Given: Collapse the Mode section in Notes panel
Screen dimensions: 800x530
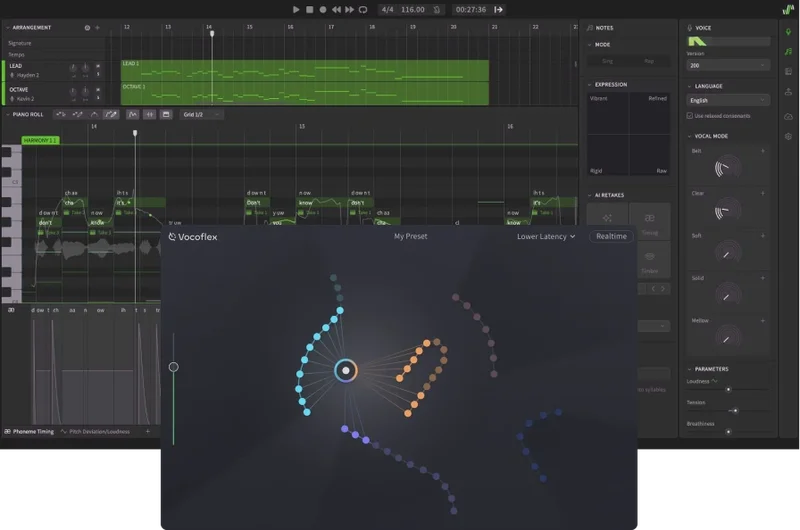Looking at the screenshot, I should (590, 45).
